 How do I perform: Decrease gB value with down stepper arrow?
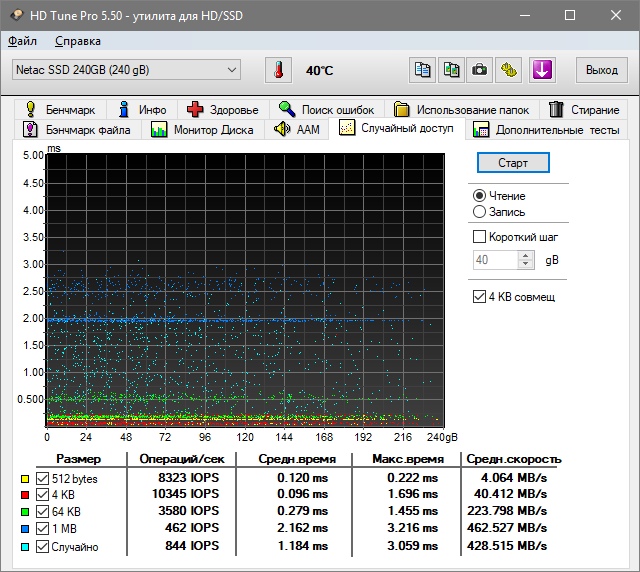click(x=526, y=264)
